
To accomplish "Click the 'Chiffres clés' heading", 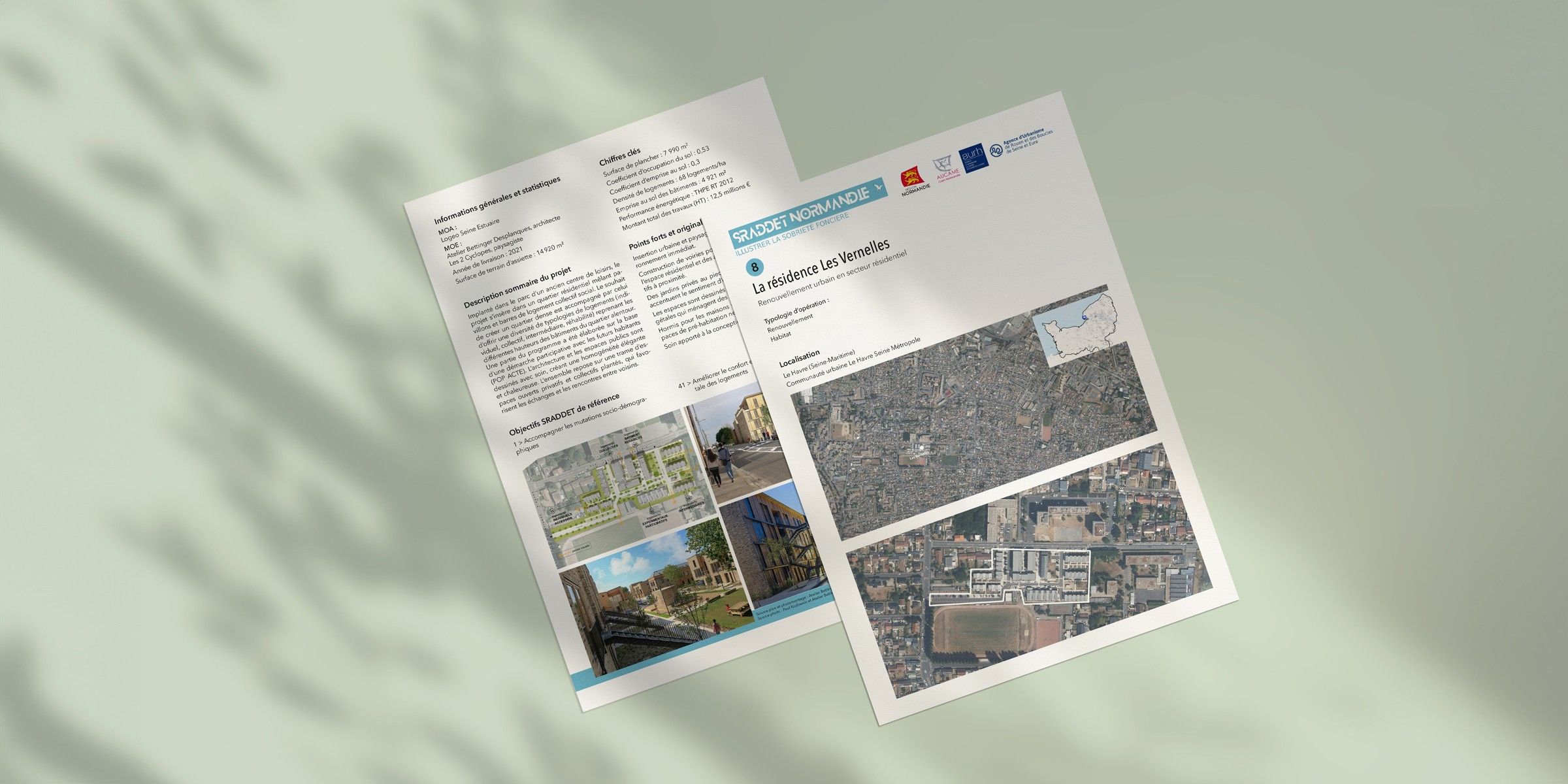I will tap(620, 156).
